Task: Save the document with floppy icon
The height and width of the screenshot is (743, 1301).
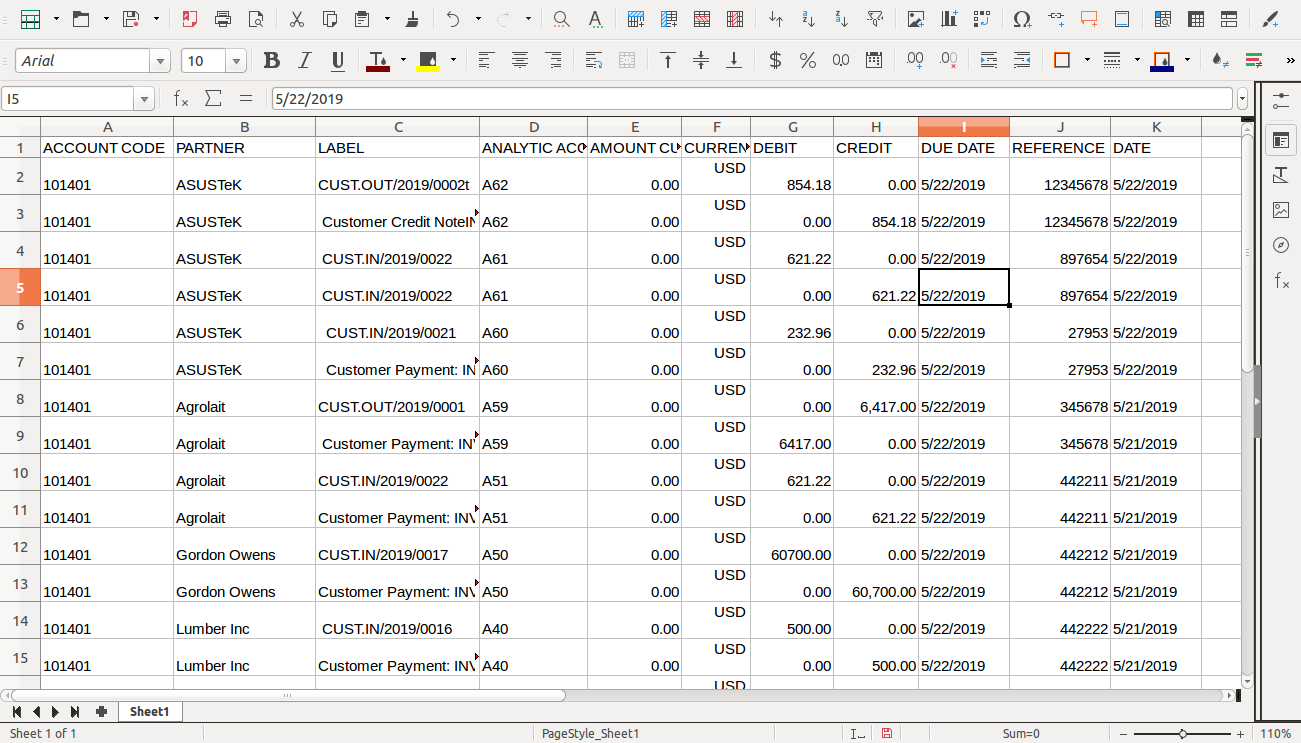Action: click(131, 19)
